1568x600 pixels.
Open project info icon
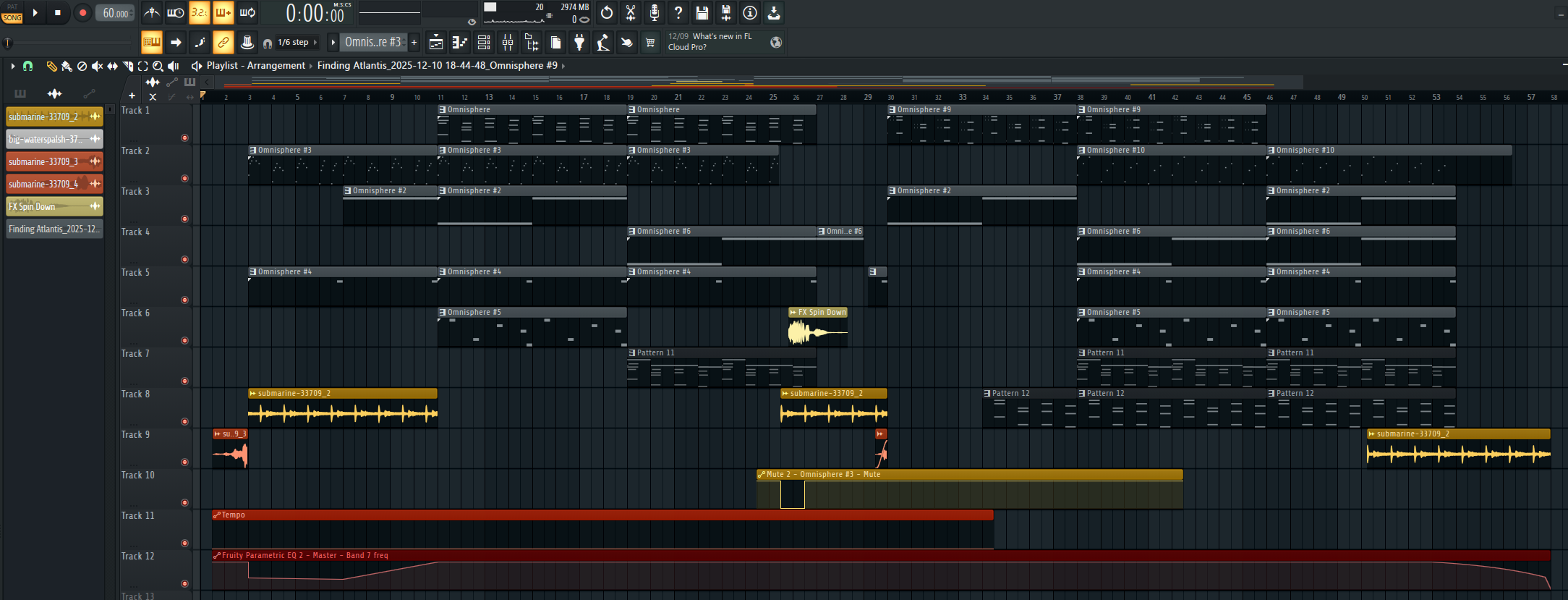point(750,12)
